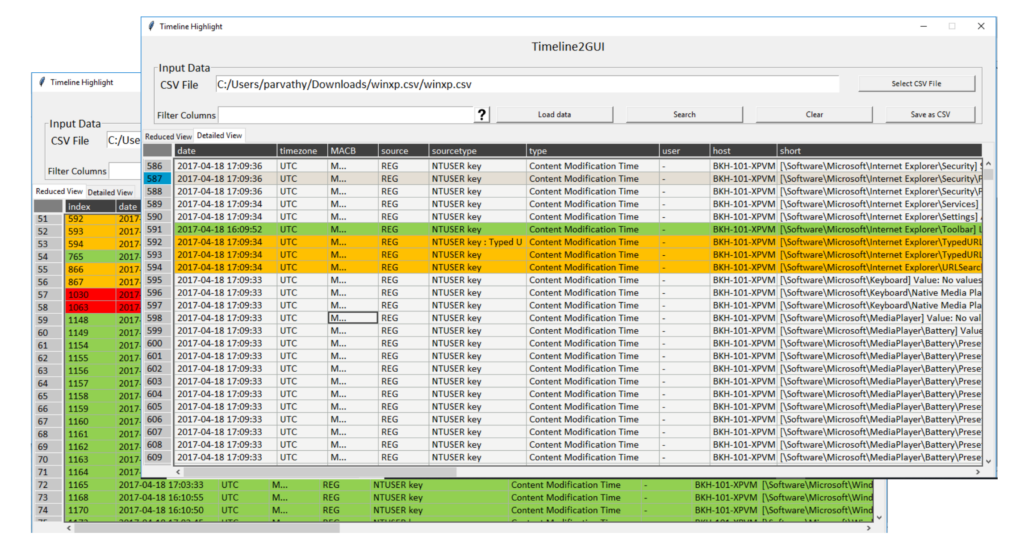1024x540 pixels.
Task: Click the CSV File path field
Action: coord(528,84)
